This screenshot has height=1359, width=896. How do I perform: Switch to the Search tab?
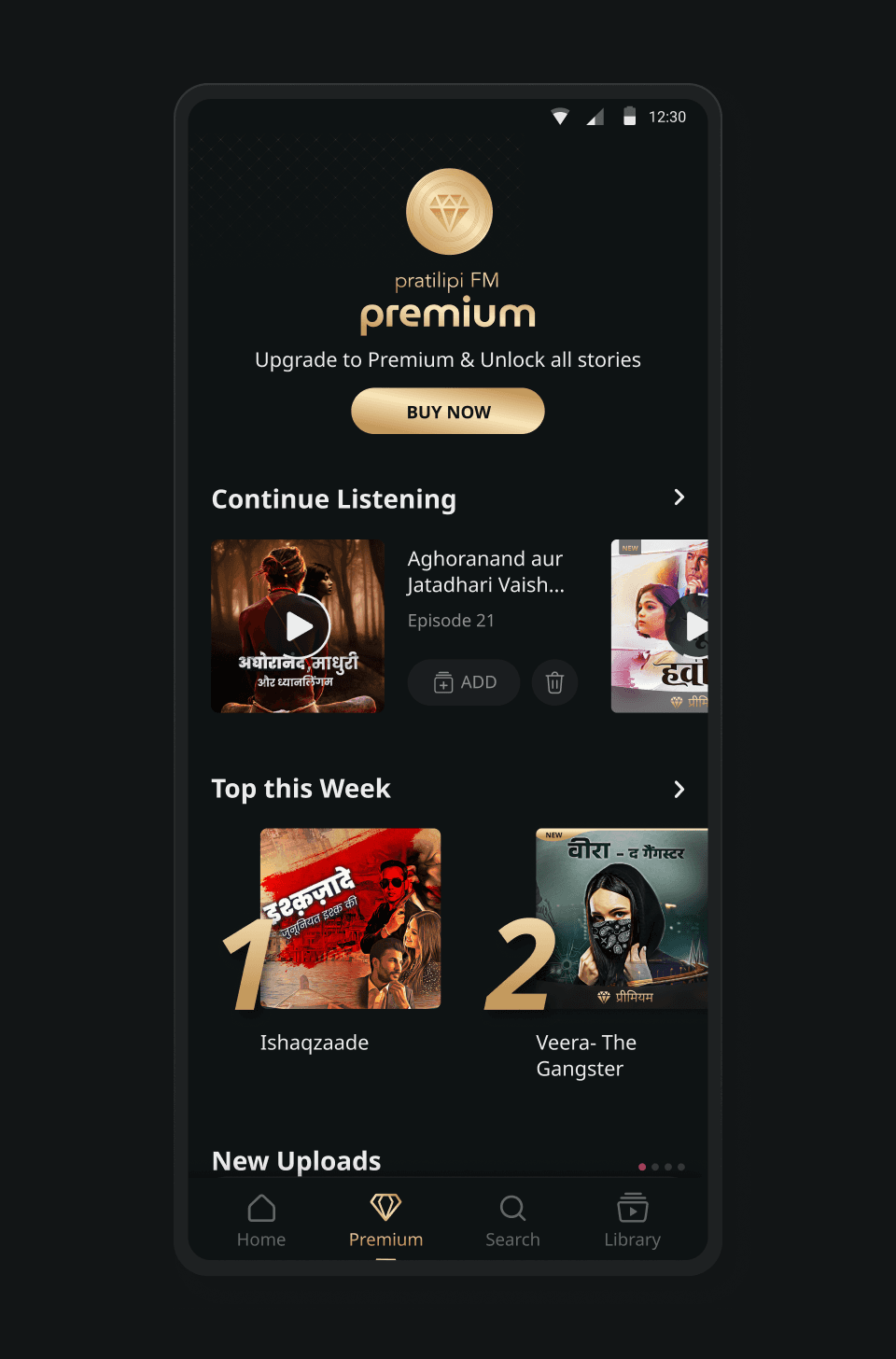point(512,1221)
